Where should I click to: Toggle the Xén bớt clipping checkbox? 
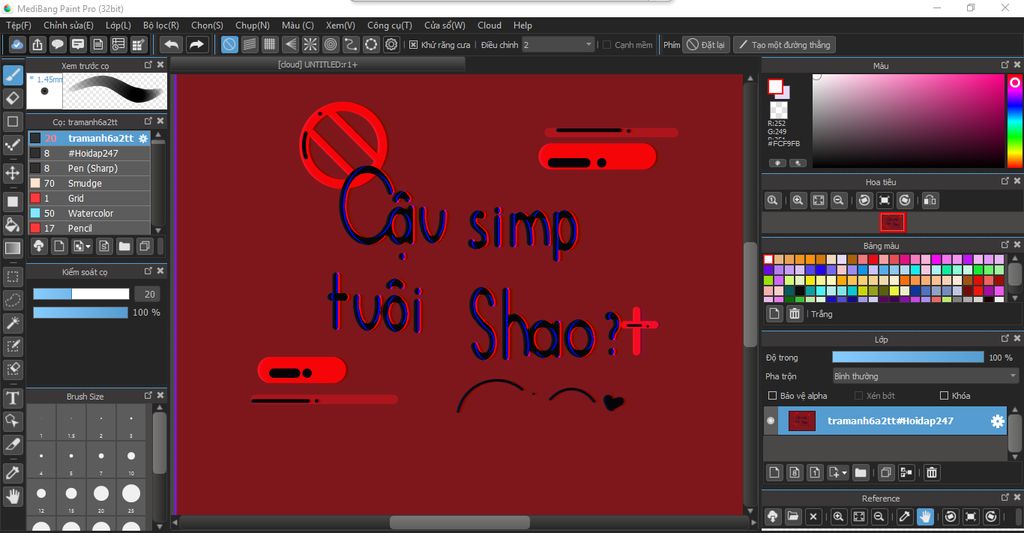[859, 396]
